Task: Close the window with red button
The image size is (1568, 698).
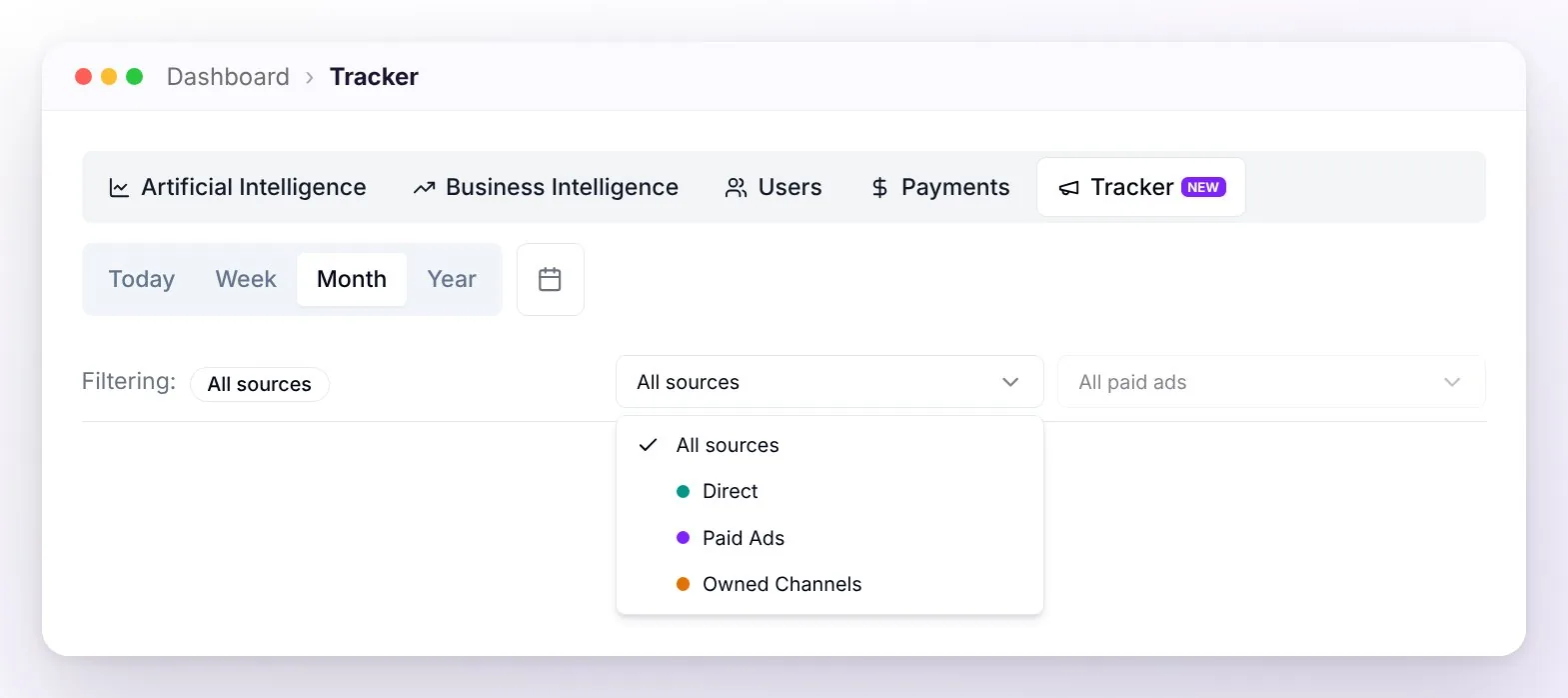Action: click(x=84, y=76)
